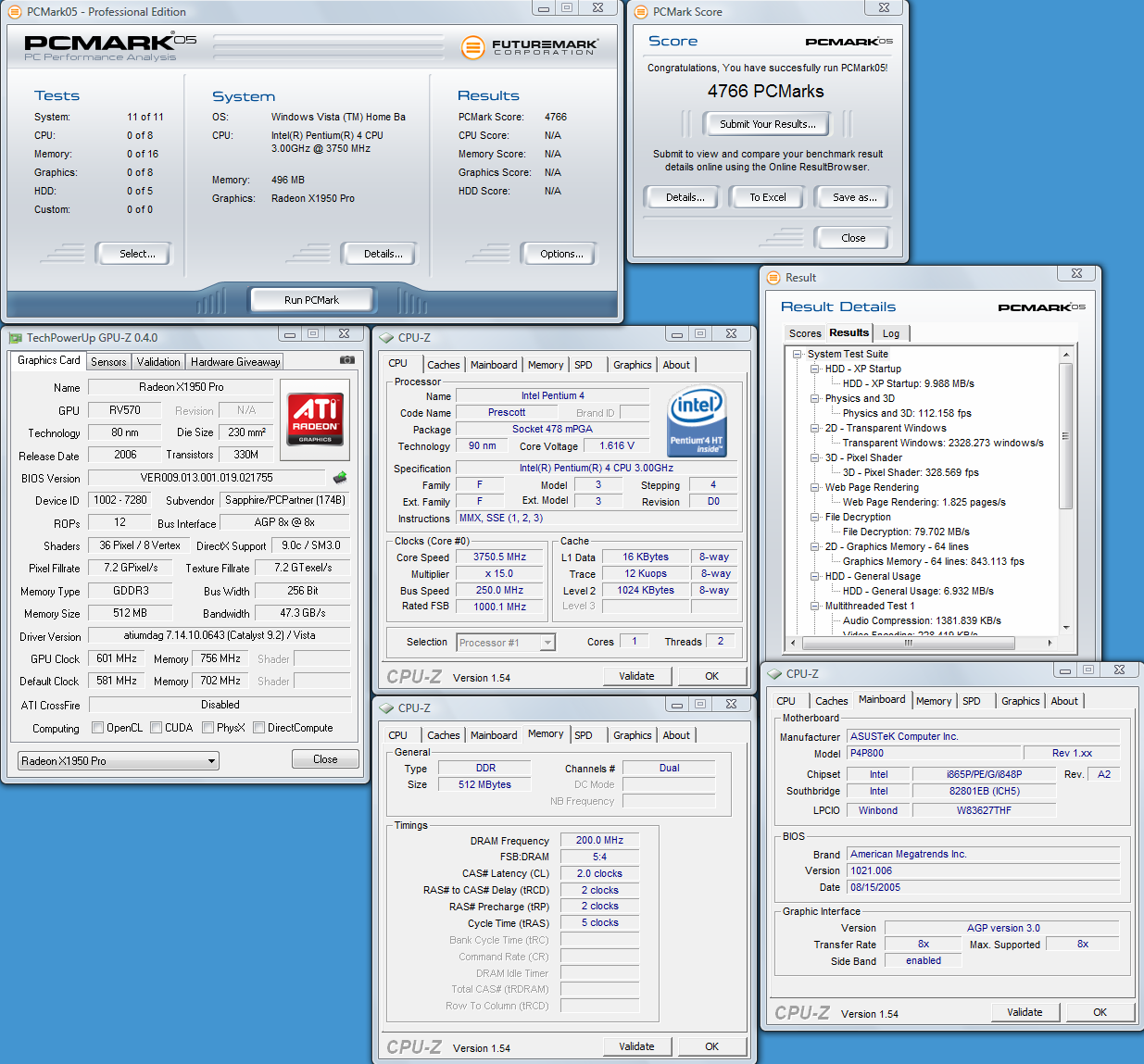This screenshot has height=1064, width=1144.
Task: Click the GPU-Z Name field Radeon X1950 Pro
Action: pyautogui.click(x=181, y=387)
